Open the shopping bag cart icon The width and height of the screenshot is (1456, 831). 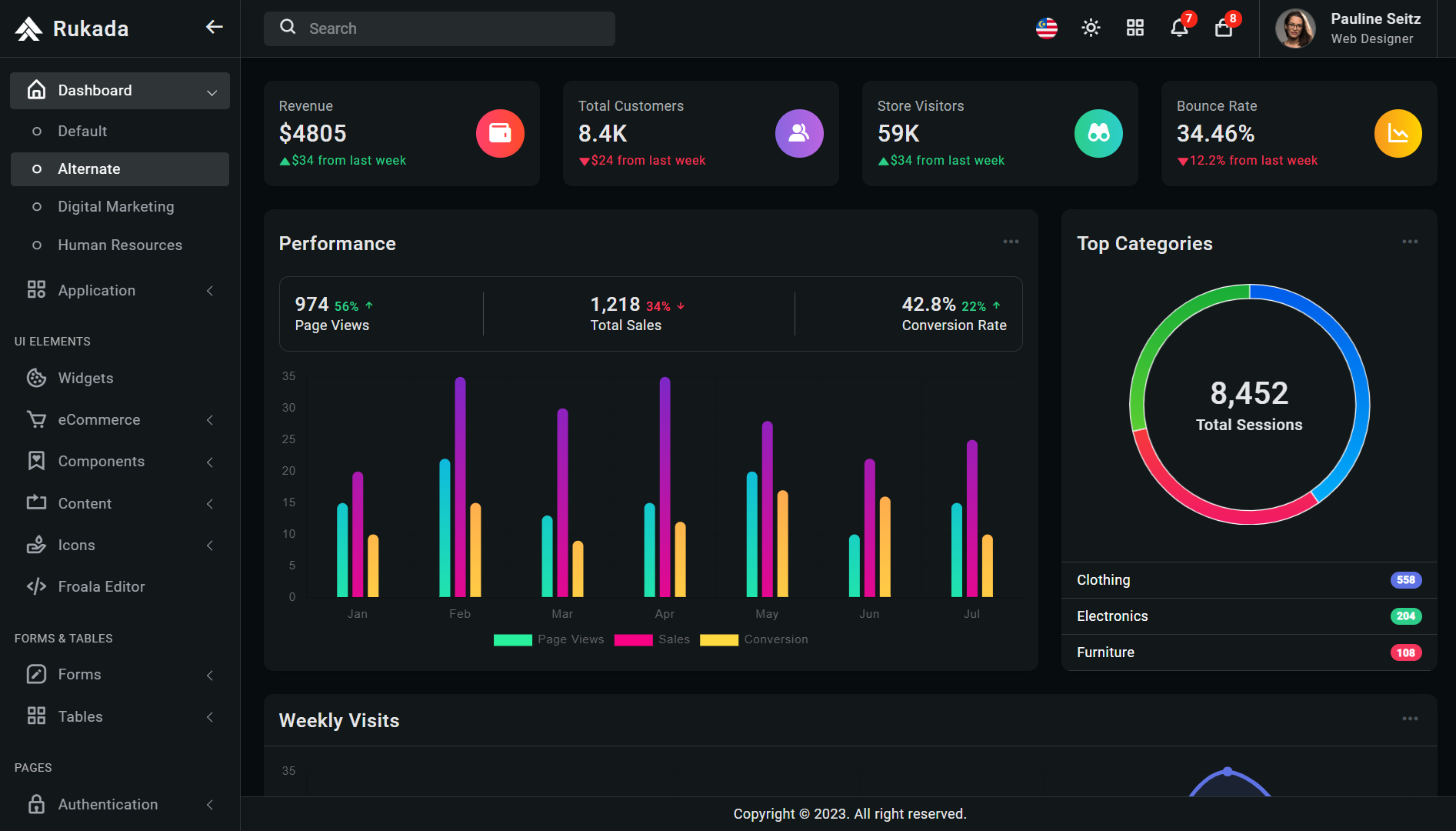[1224, 28]
